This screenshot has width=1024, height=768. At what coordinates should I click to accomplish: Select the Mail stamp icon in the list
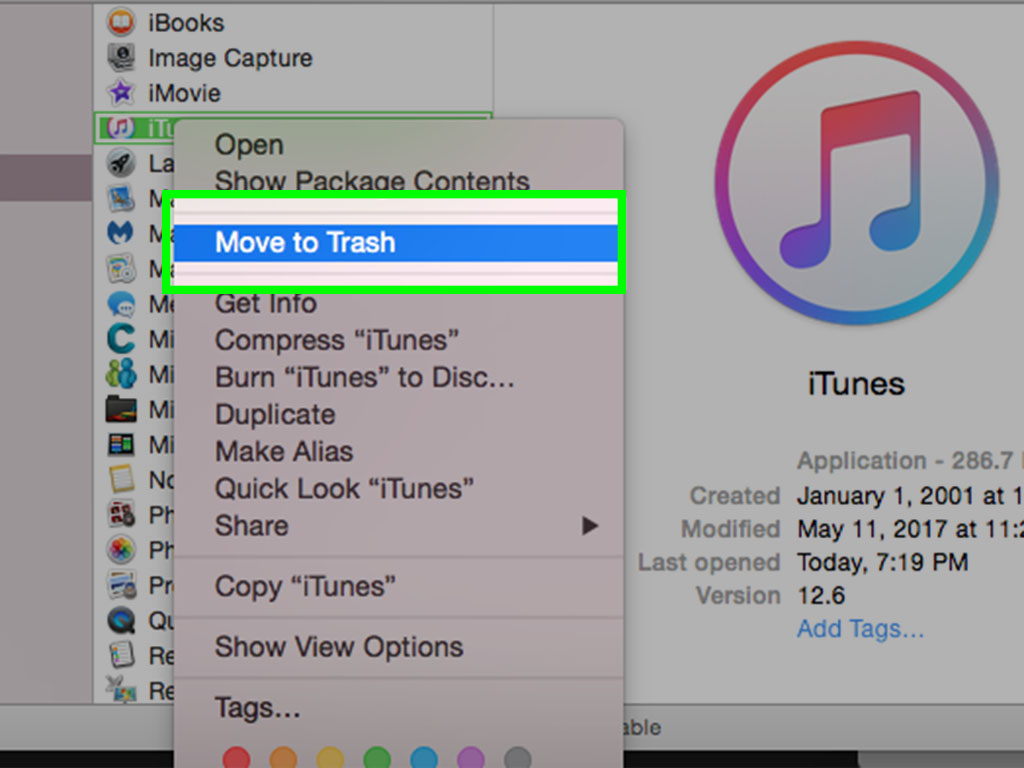121,198
